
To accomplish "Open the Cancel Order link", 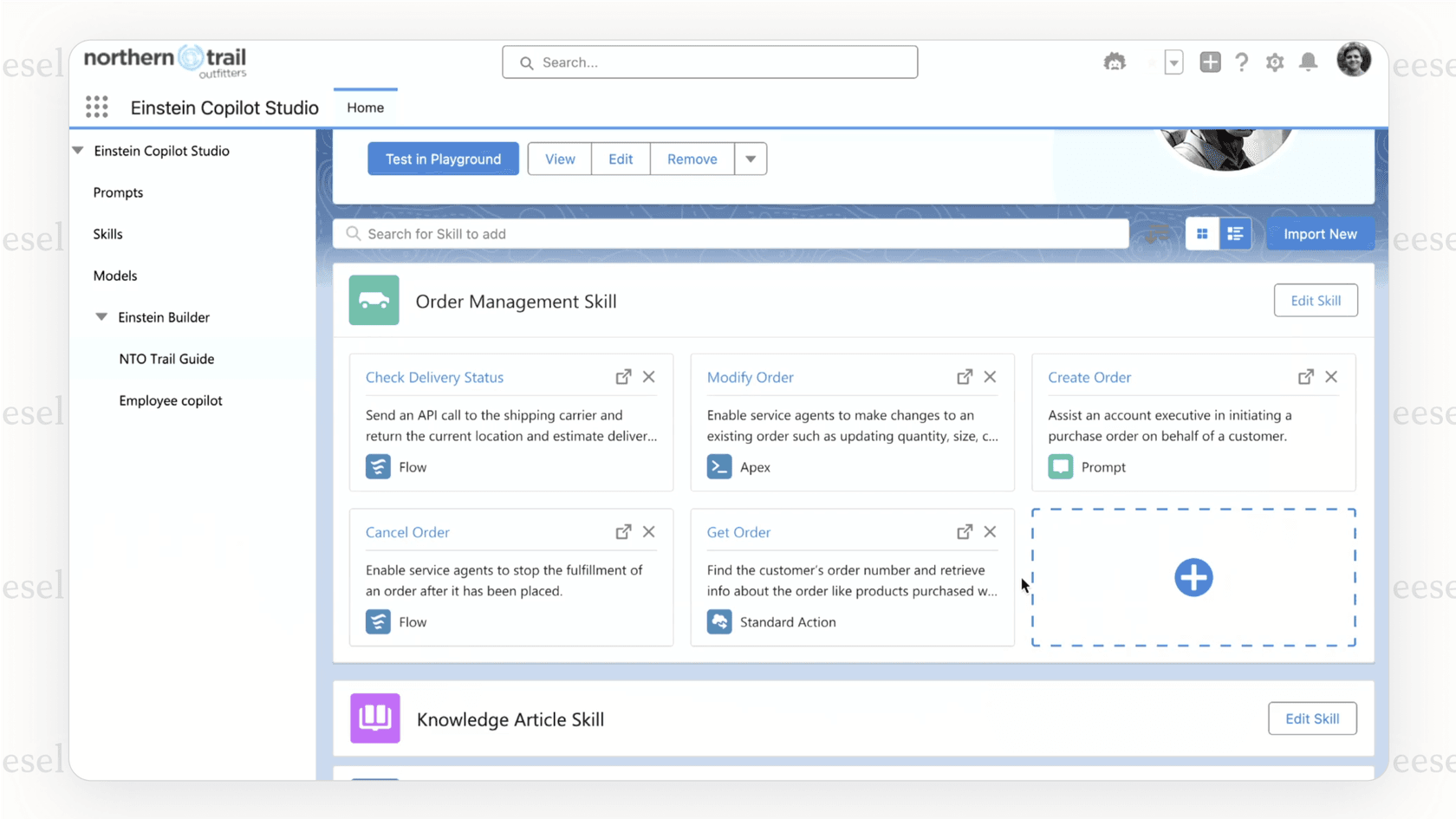I will pyautogui.click(x=407, y=532).
